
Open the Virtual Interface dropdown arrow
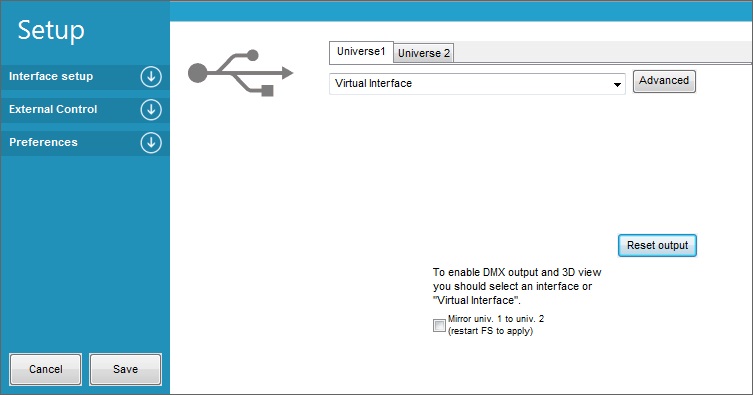click(x=617, y=84)
